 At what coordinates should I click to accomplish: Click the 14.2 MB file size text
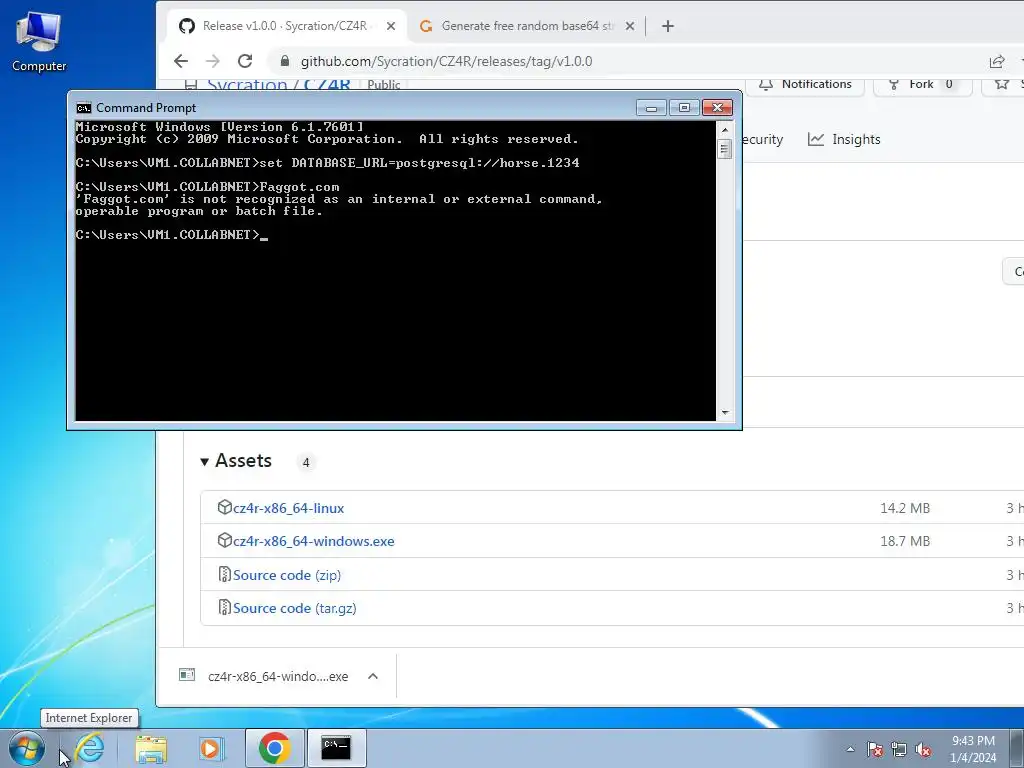(x=904, y=508)
